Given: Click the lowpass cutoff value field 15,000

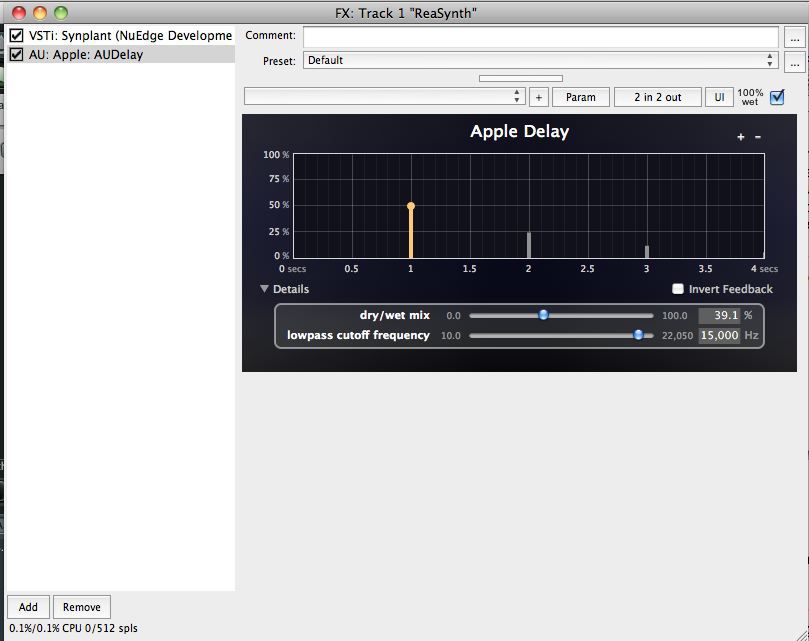Looking at the screenshot, I should pyautogui.click(x=719, y=335).
